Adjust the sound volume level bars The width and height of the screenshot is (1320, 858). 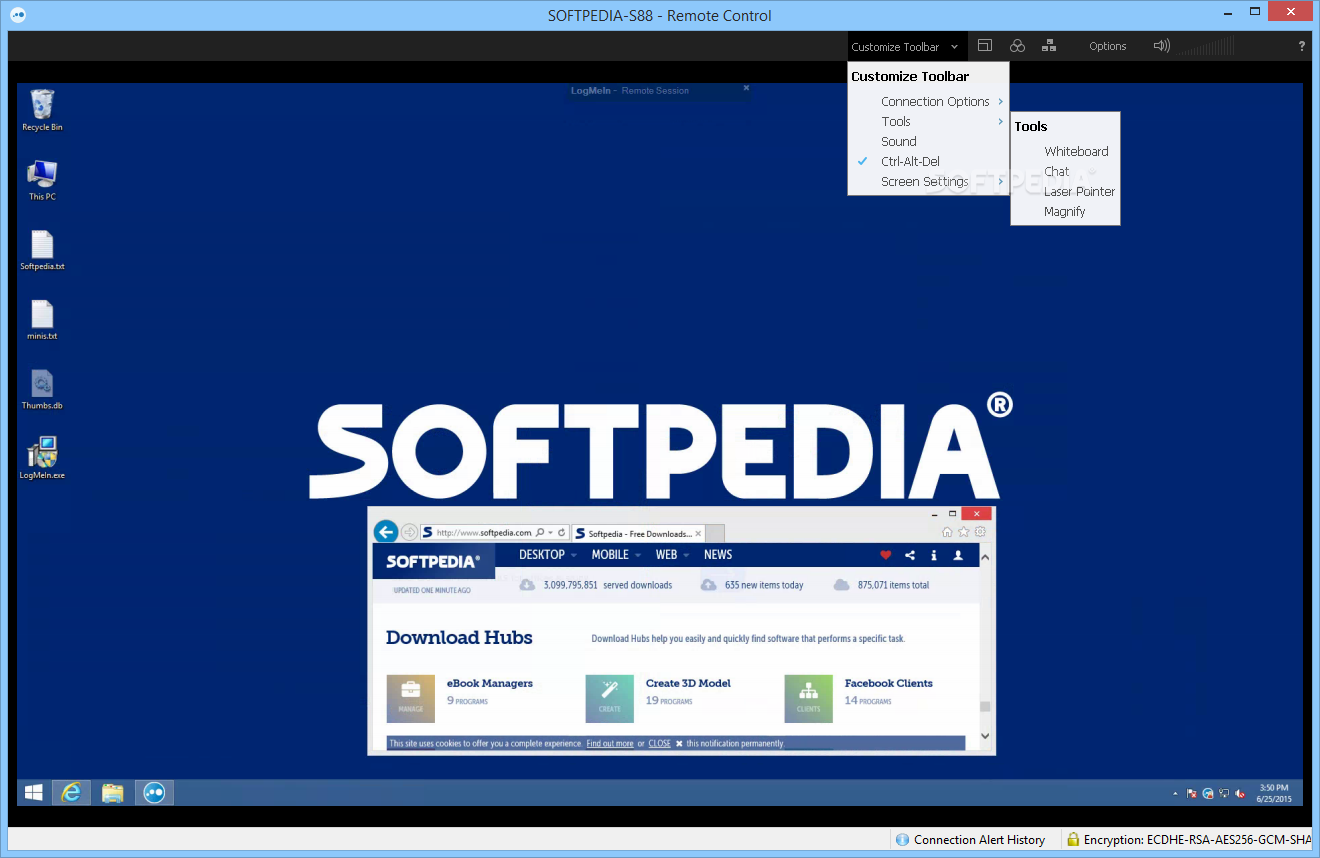click(x=1207, y=46)
